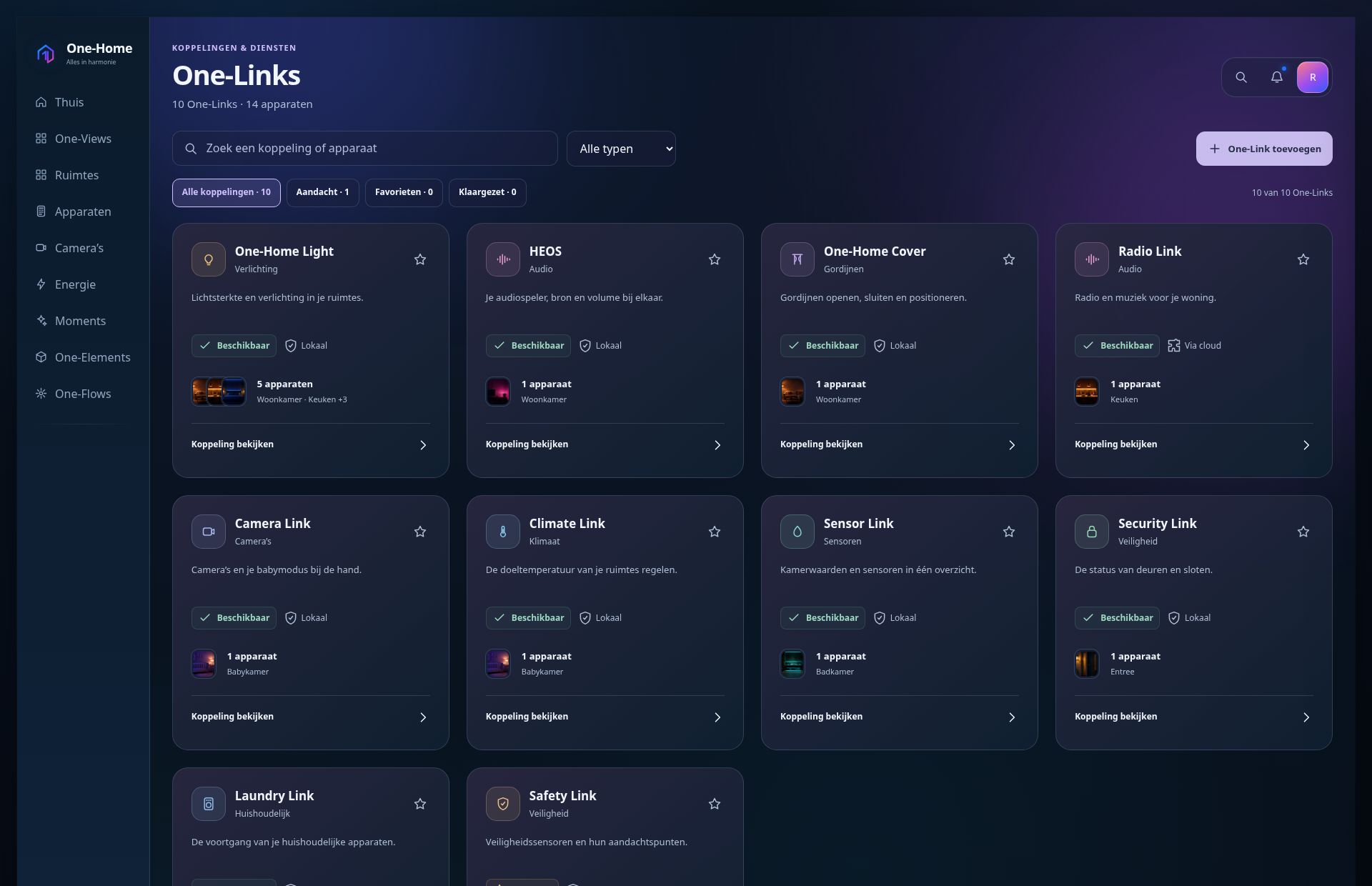Click the Laundry Link washer icon
Viewport: 1372px width, 886px height.
click(x=209, y=804)
